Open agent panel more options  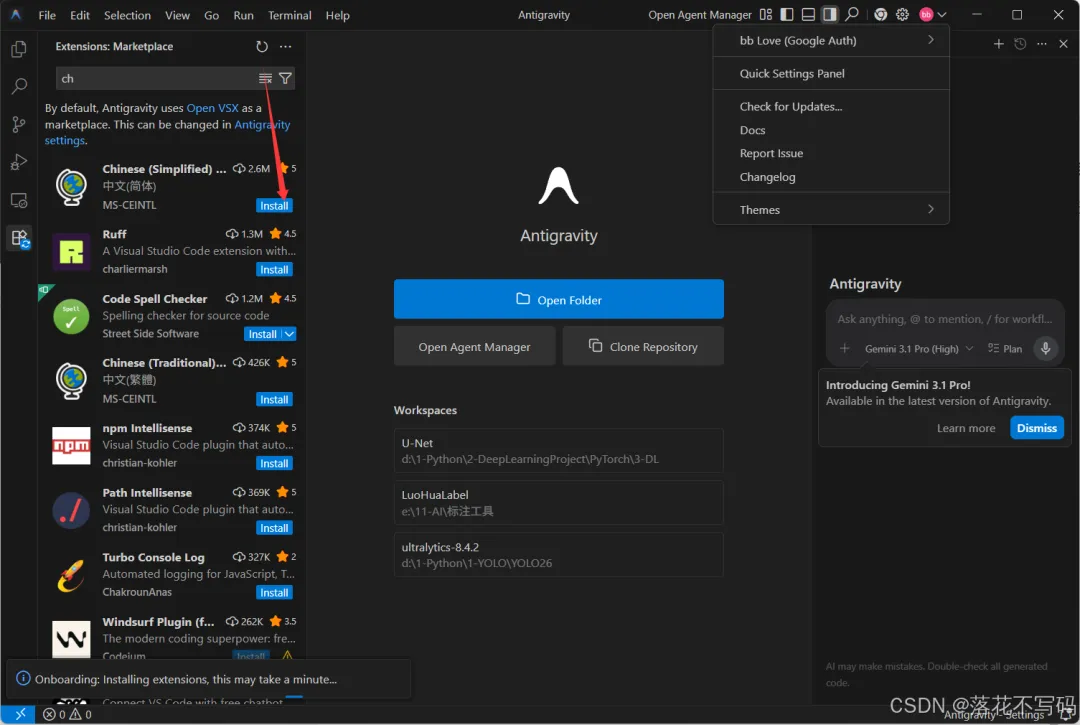pos(1041,43)
